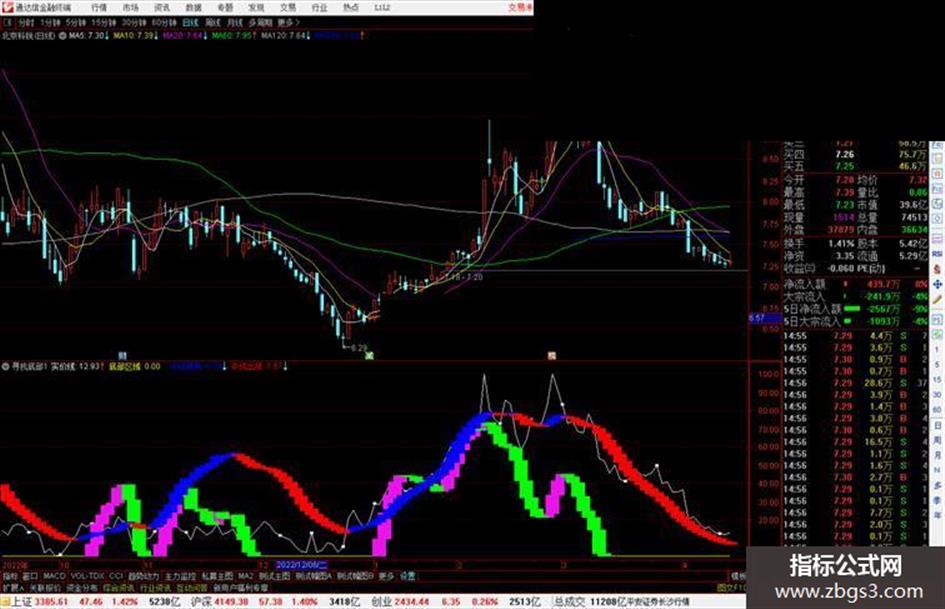The height and width of the screenshot is (609, 945).
Task: Click the 上证 index in status bar
Action: [x=22, y=602]
